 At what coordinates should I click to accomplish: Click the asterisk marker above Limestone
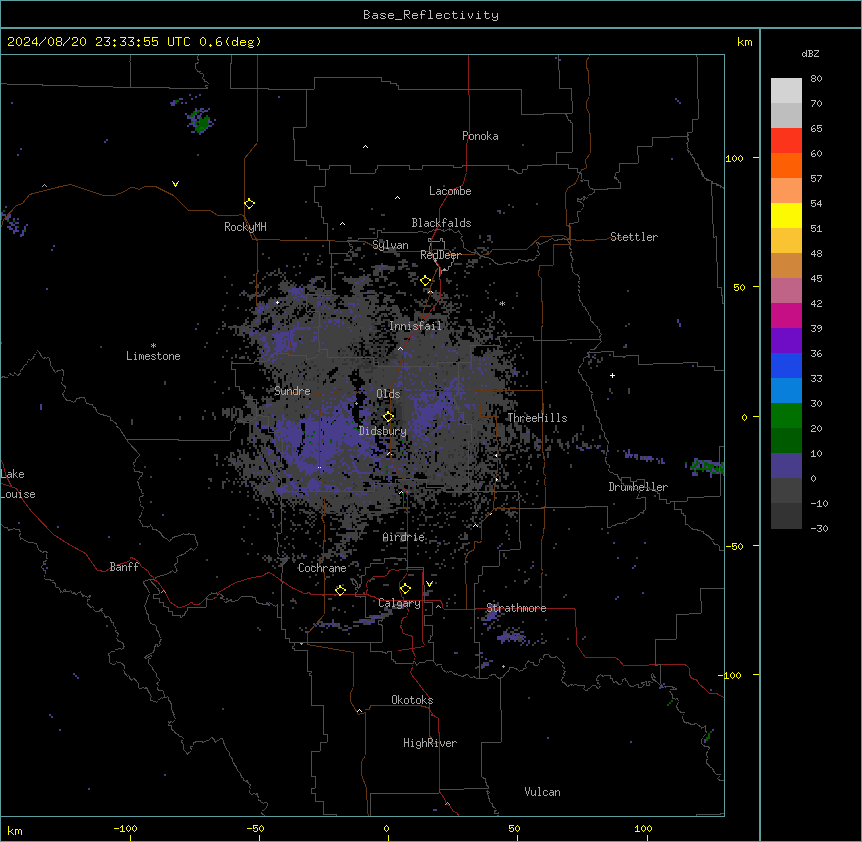(x=153, y=346)
